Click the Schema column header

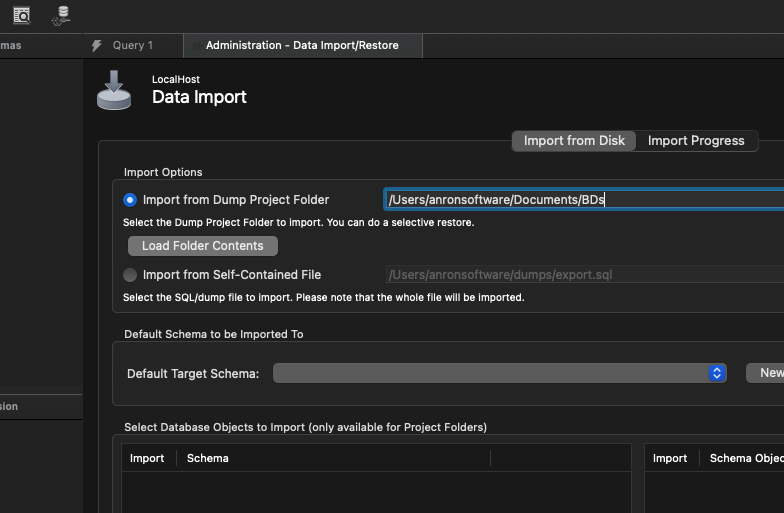point(208,458)
